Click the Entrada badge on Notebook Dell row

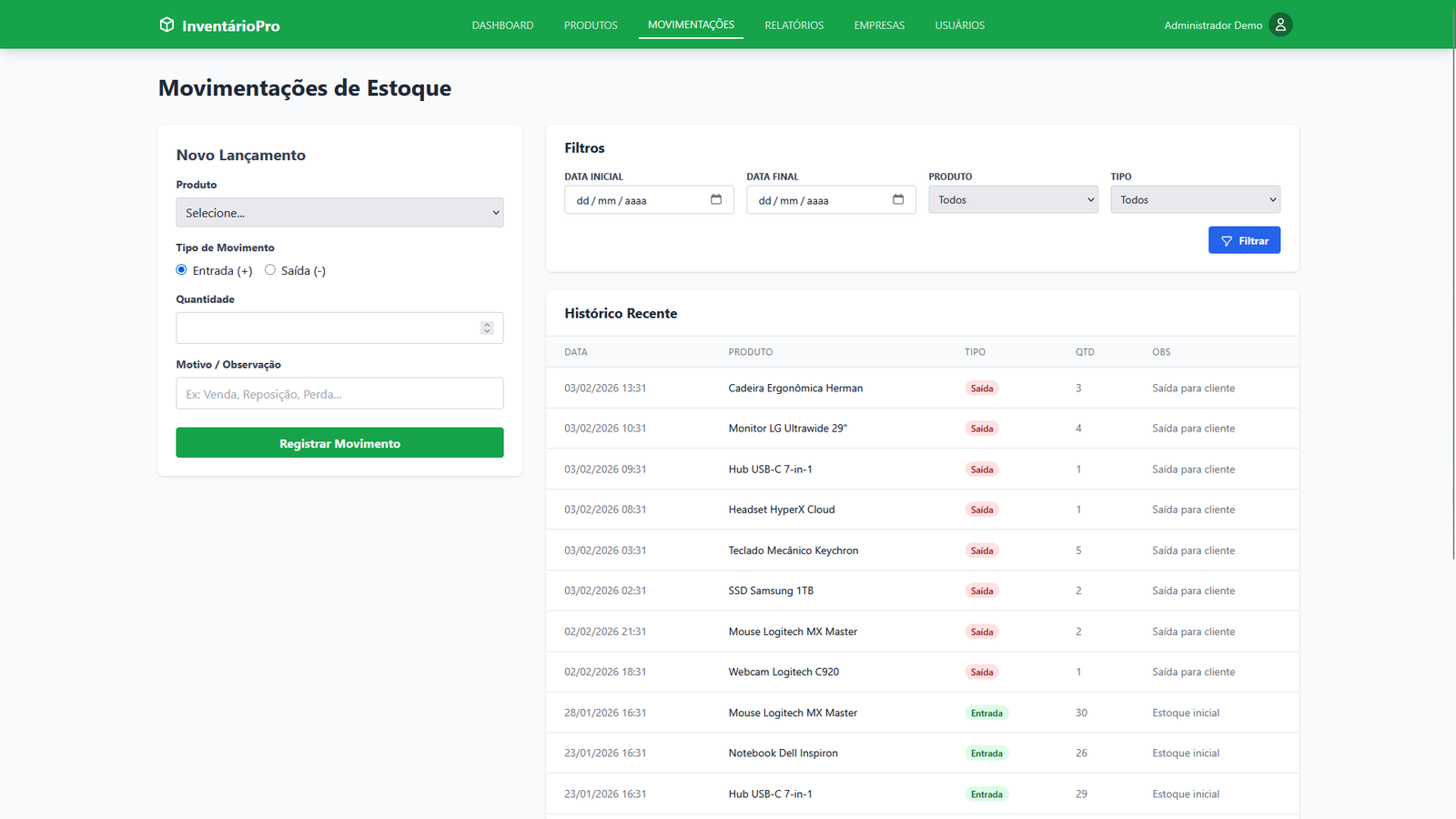pyautogui.click(x=986, y=753)
